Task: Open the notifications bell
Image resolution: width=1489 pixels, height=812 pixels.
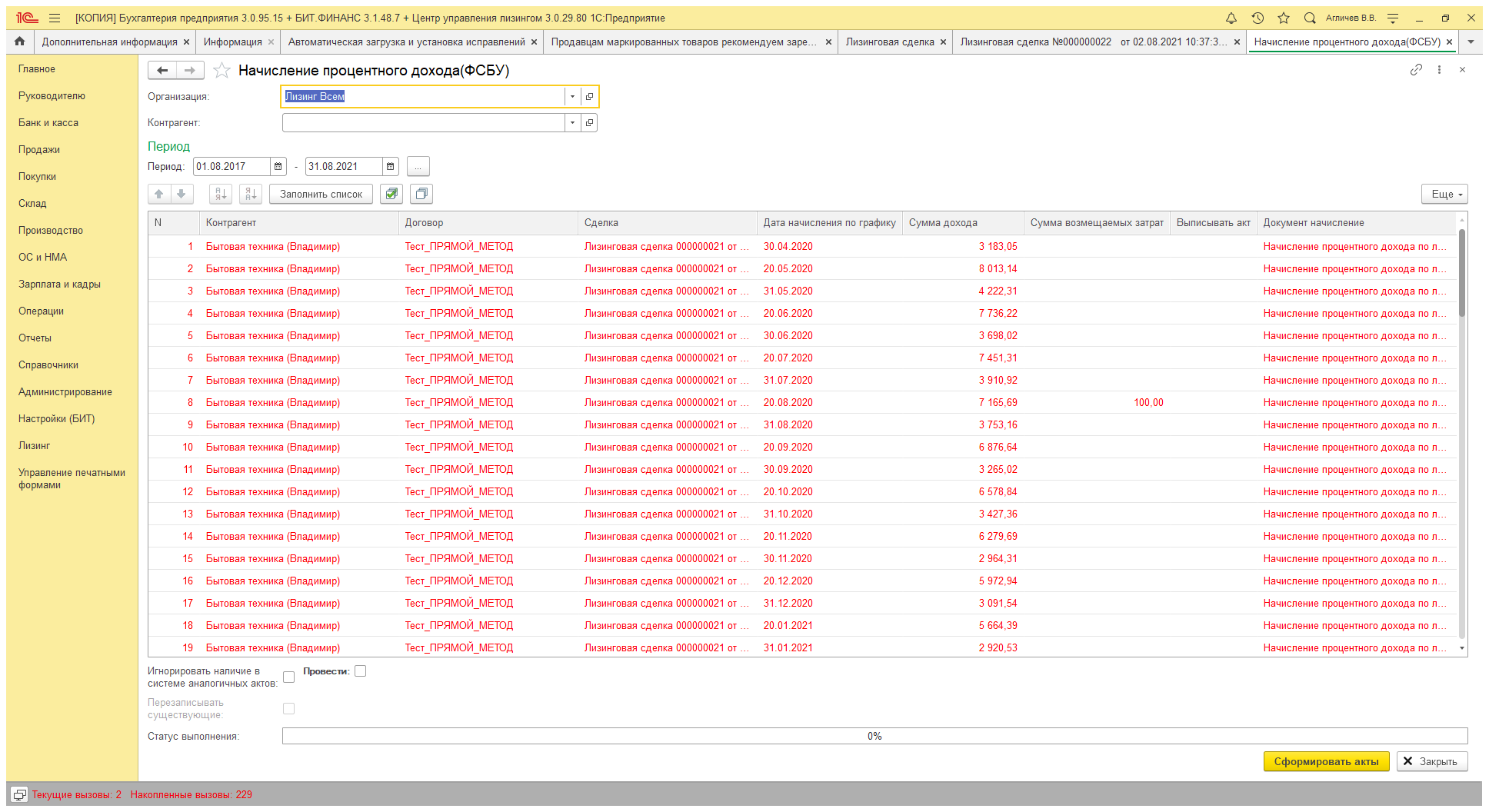Action: pyautogui.click(x=1231, y=18)
